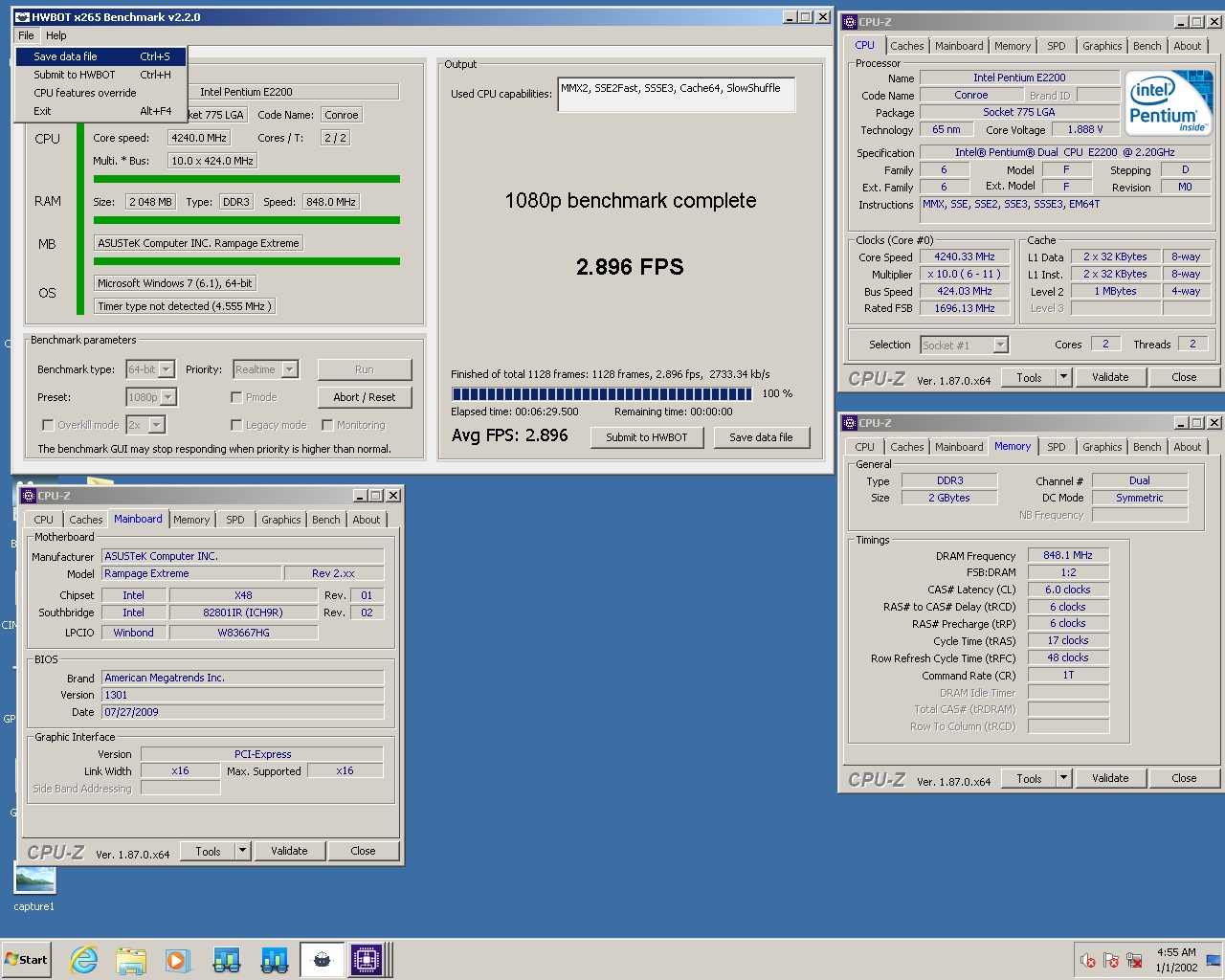
Task: Click the Core Voltage 1.888 V value
Action: point(1085,129)
